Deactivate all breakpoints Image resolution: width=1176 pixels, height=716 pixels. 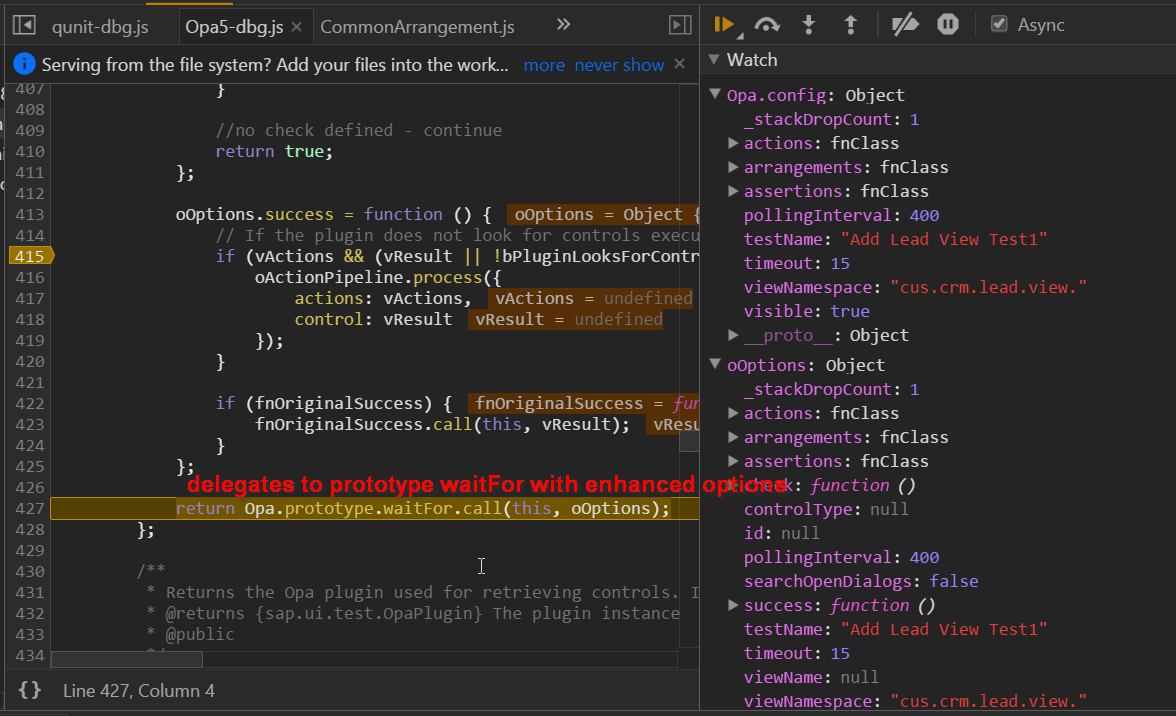coord(904,25)
